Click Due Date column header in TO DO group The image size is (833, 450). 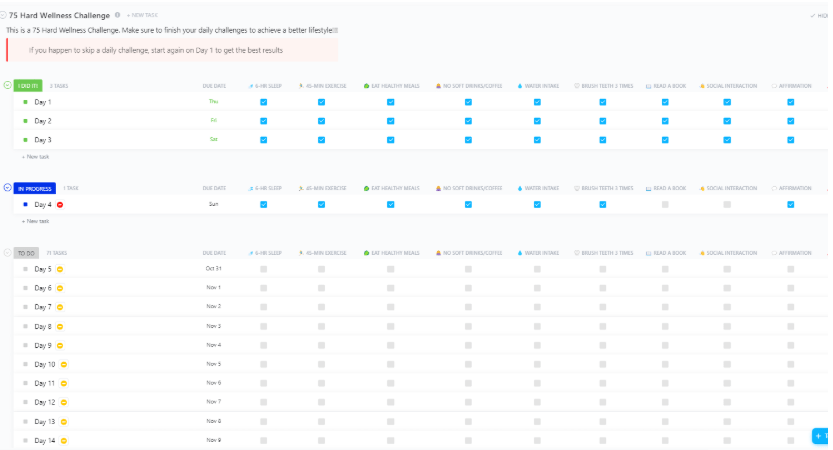point(214,253)
